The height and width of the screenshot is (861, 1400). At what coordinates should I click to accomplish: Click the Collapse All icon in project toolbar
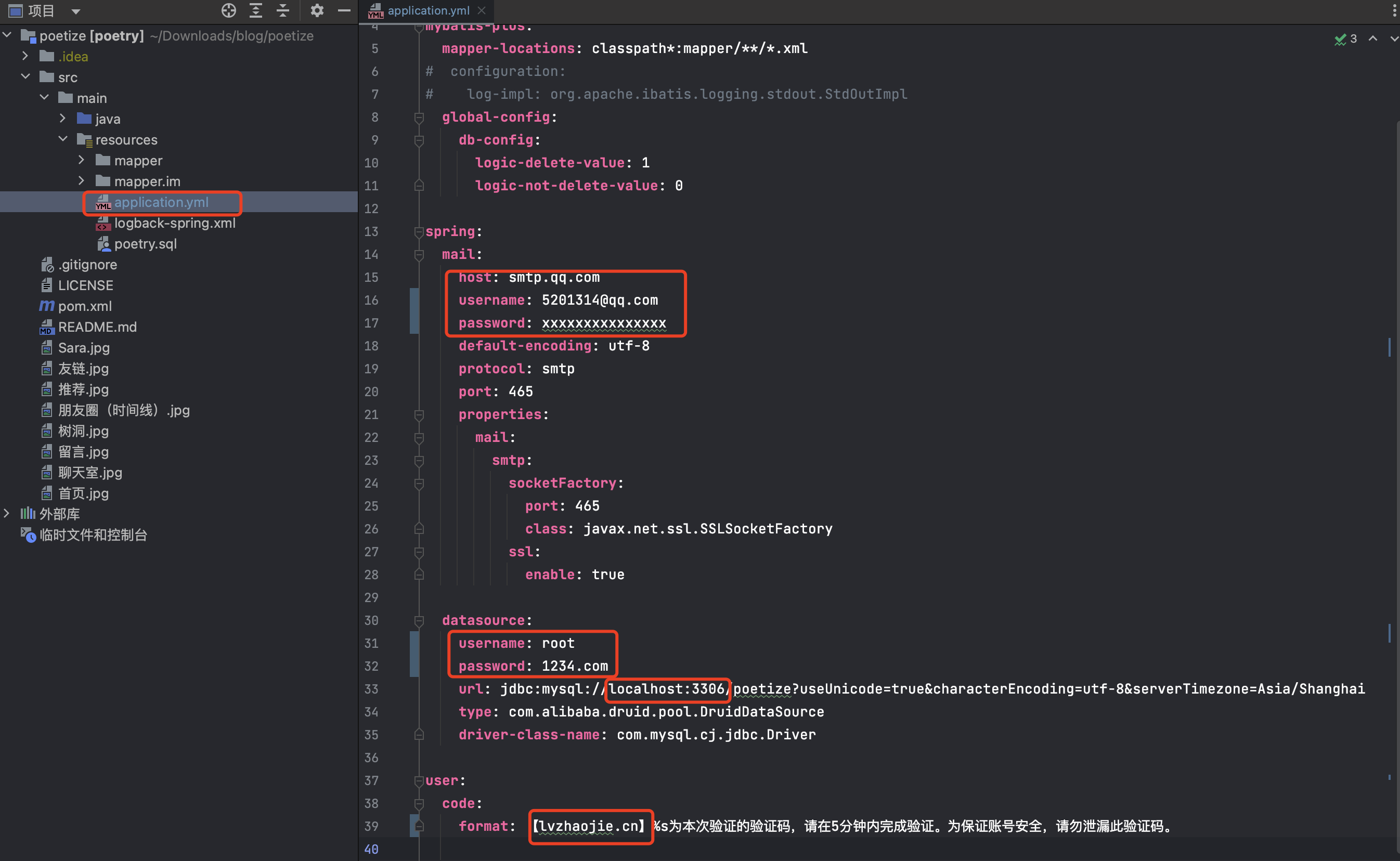(x=282, y=10)
